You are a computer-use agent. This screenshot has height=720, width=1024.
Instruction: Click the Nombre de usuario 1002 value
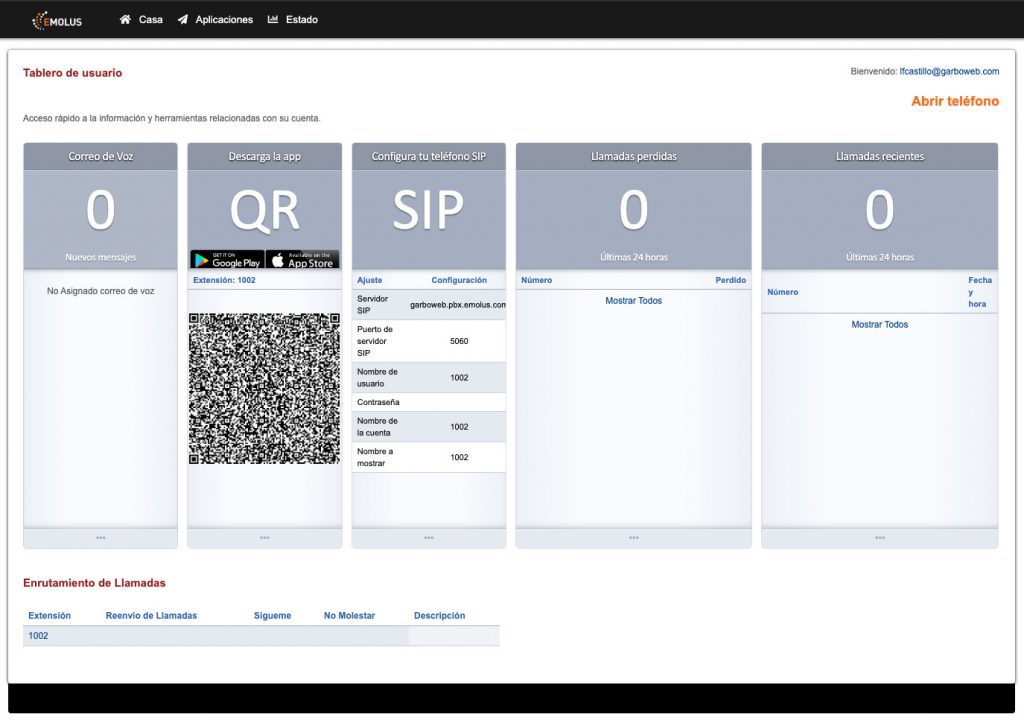click(x=459, y=378)
